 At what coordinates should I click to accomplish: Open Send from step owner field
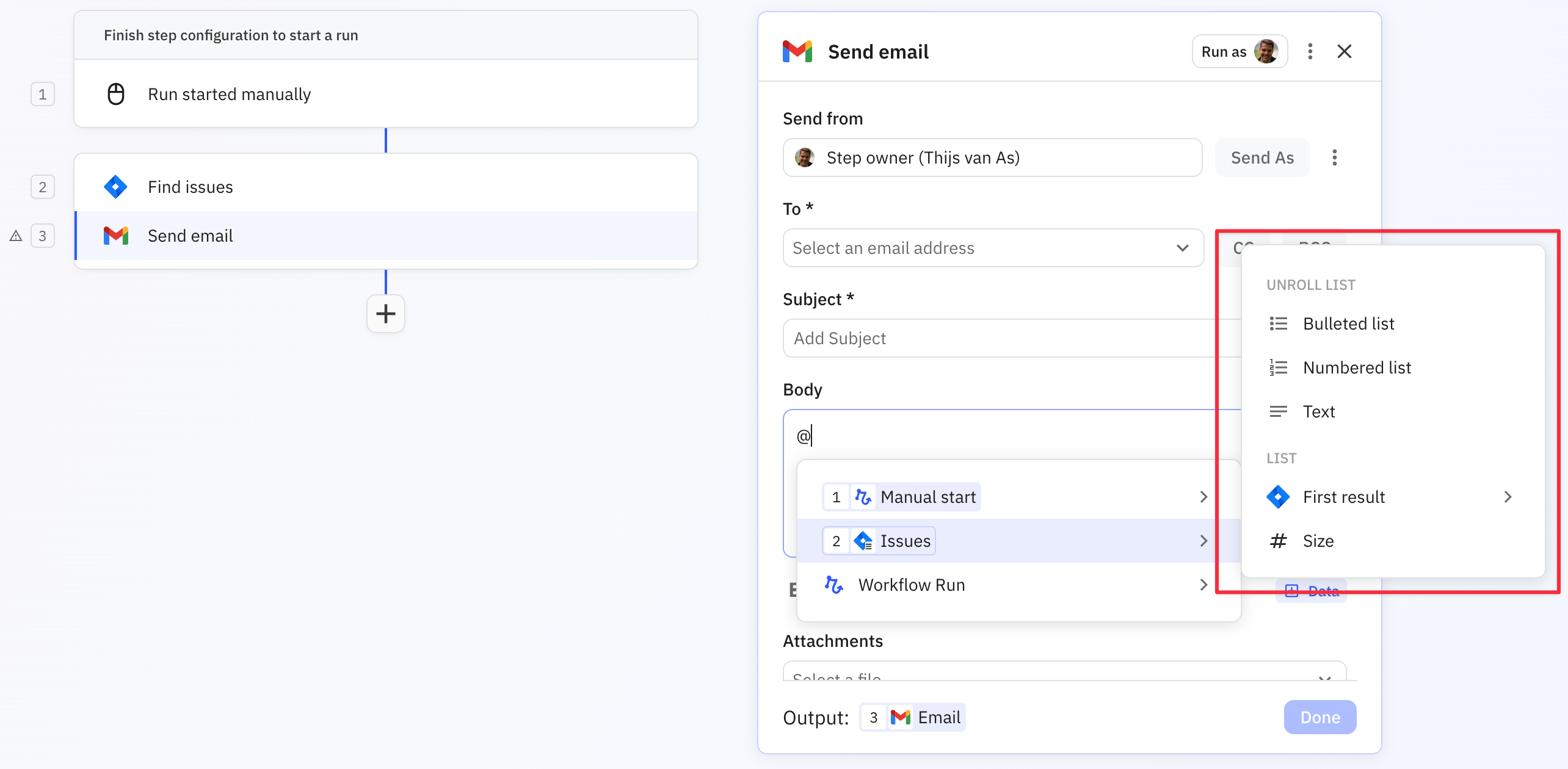[x=992, y=157]
